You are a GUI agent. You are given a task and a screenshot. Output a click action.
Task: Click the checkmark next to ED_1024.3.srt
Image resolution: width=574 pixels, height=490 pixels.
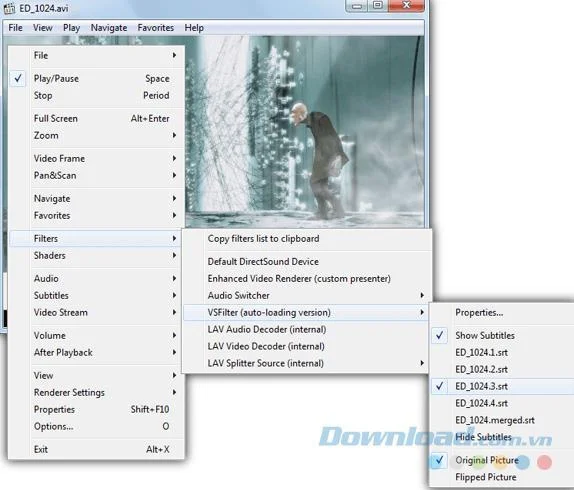(x=440, y=386)
